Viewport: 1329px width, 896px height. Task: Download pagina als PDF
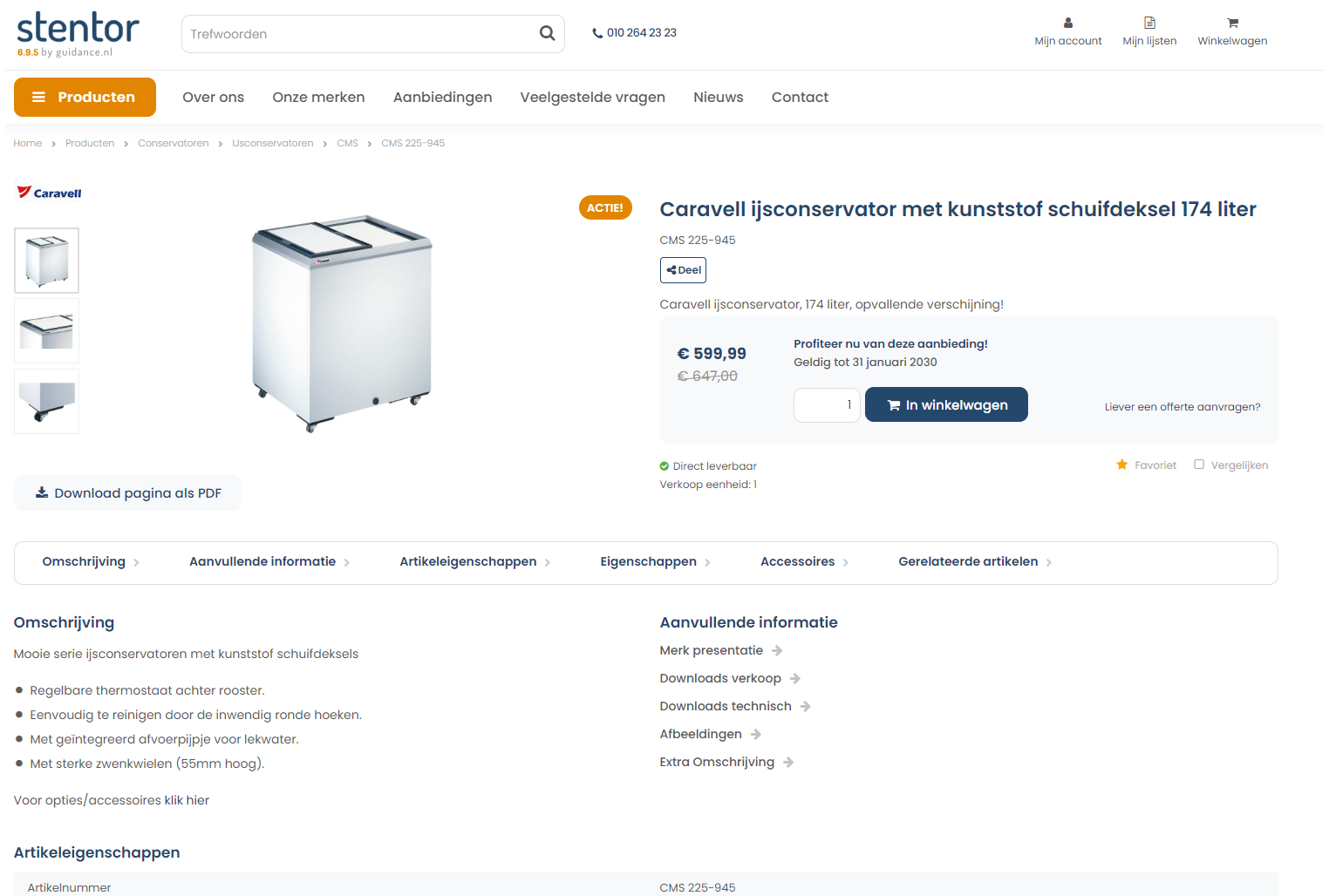(x=128, y=493)
